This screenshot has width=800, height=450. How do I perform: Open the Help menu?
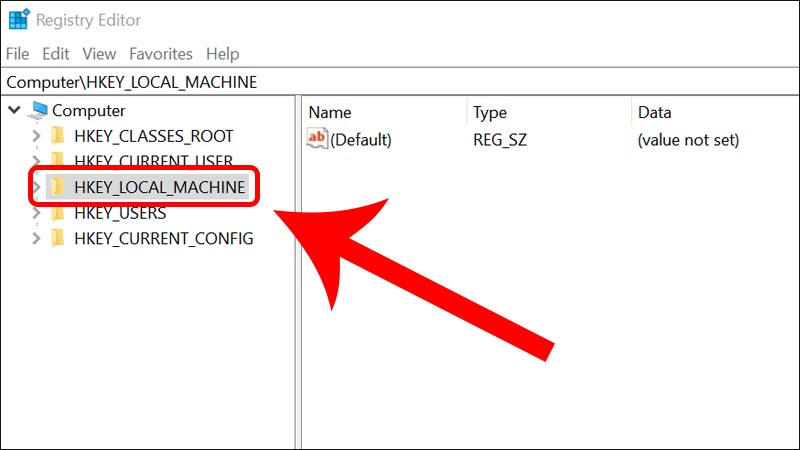click(x=222, y=54)
